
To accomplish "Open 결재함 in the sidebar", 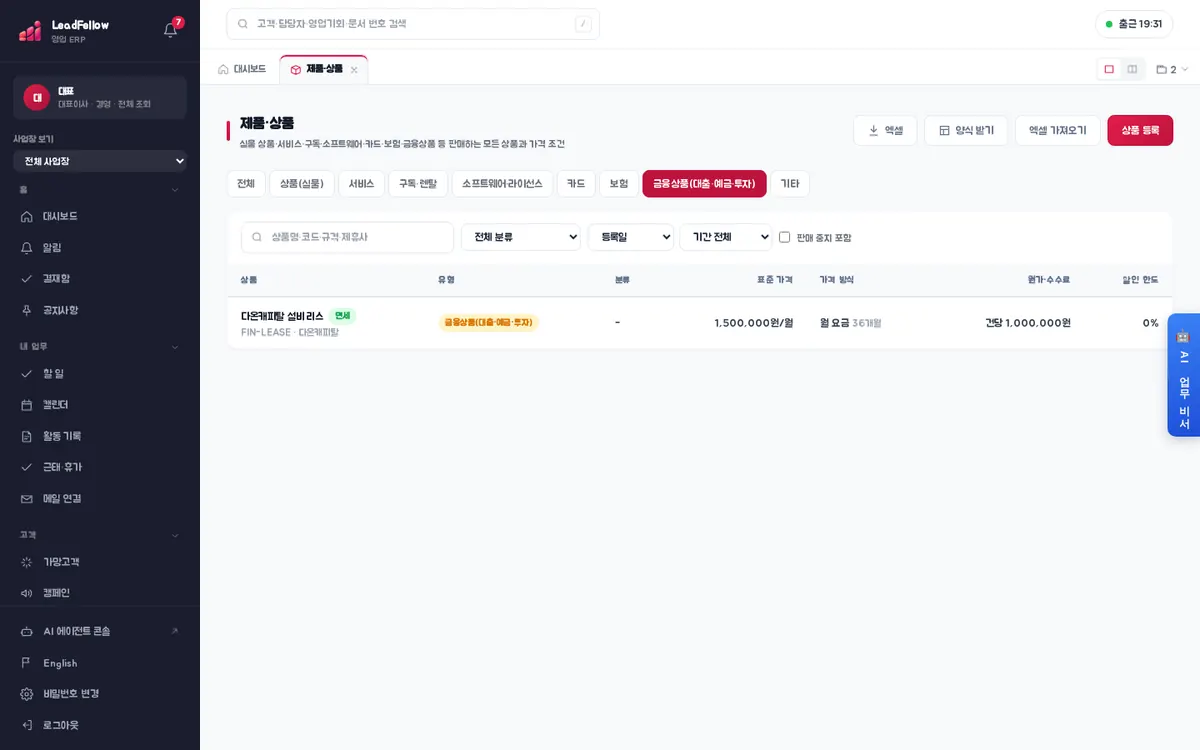I will pos(100,278).
